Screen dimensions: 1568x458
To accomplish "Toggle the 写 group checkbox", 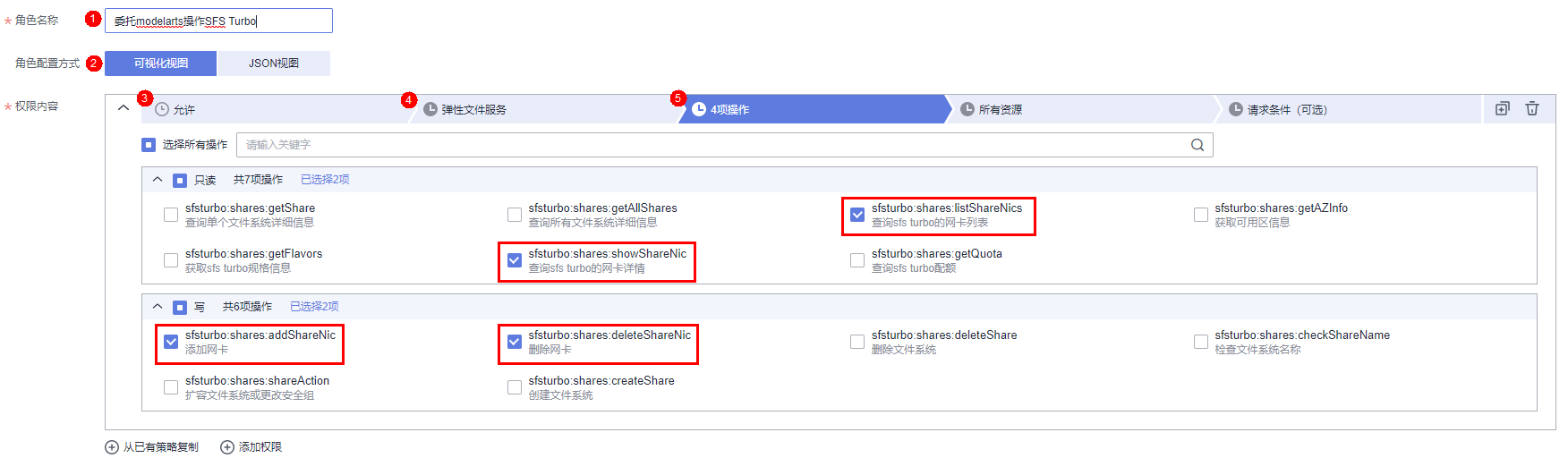I will pos(180,308).
